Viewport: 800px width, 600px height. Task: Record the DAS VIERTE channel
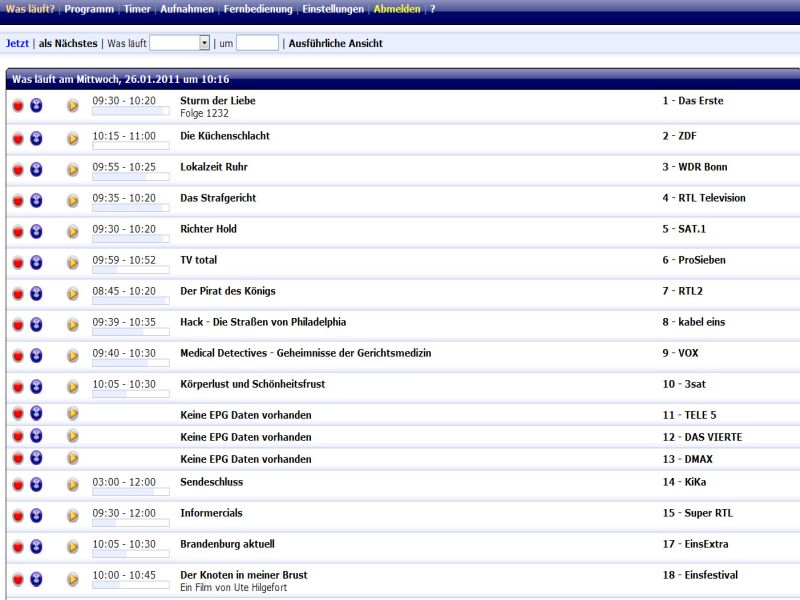click(18, 436)
